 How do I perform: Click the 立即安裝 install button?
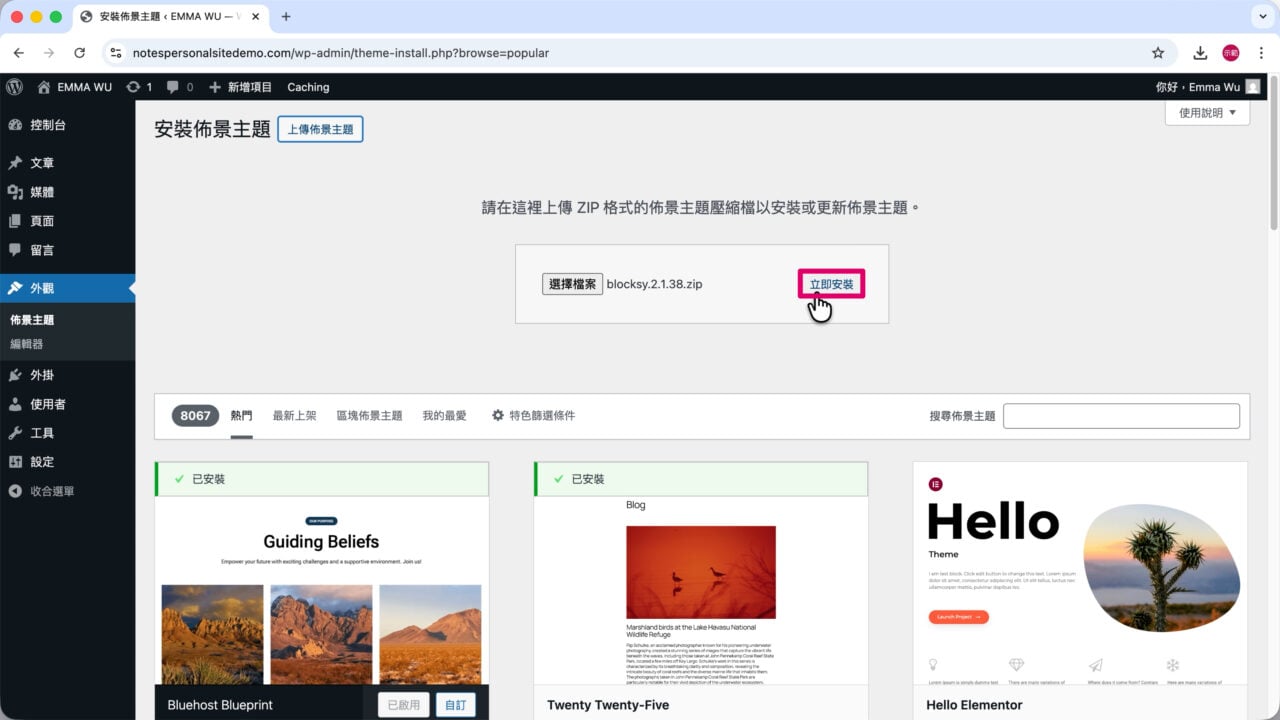pyautogui.click(x=831, y=284)
